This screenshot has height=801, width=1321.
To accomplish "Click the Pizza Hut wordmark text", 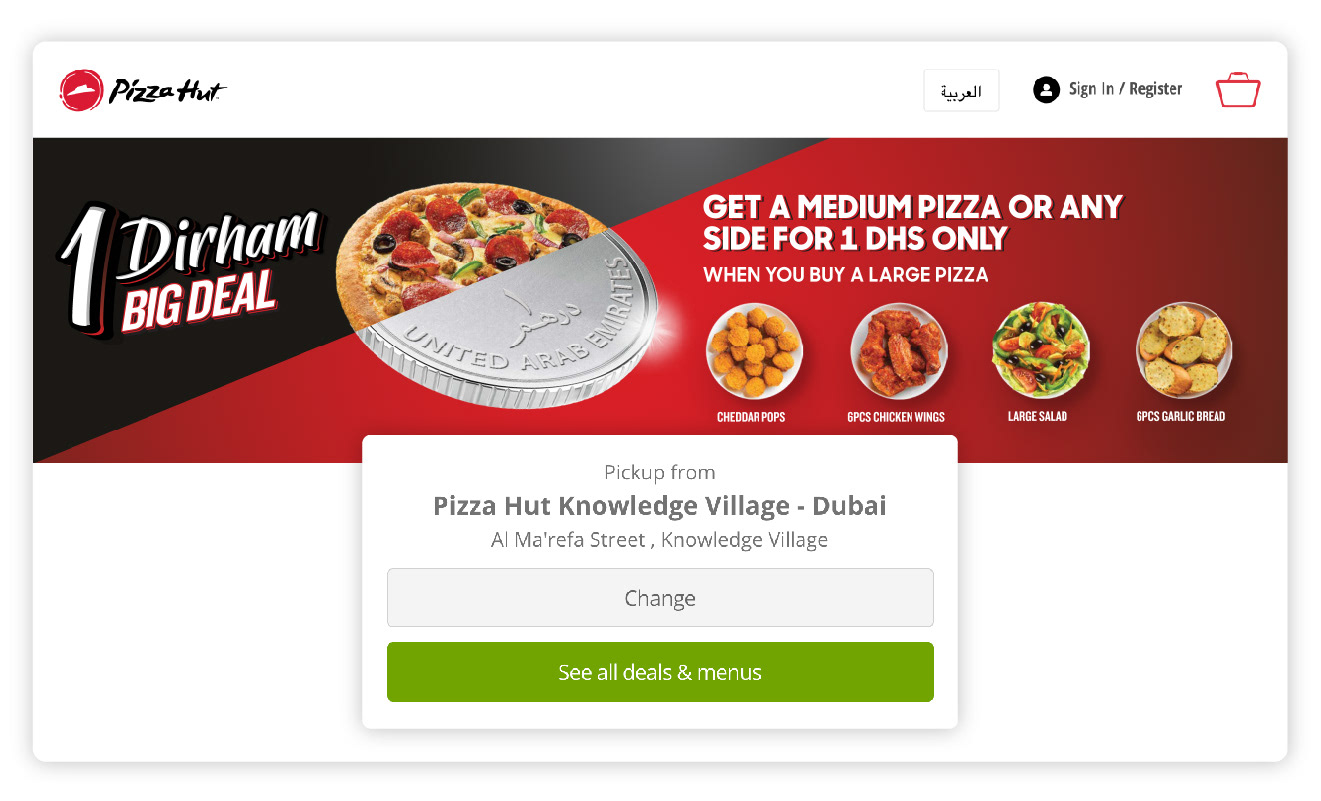I will pos(166,91).
